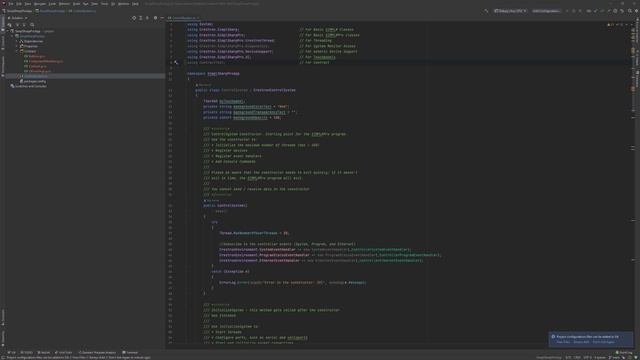Open the TODO tool window tab

tap(27, 353)
